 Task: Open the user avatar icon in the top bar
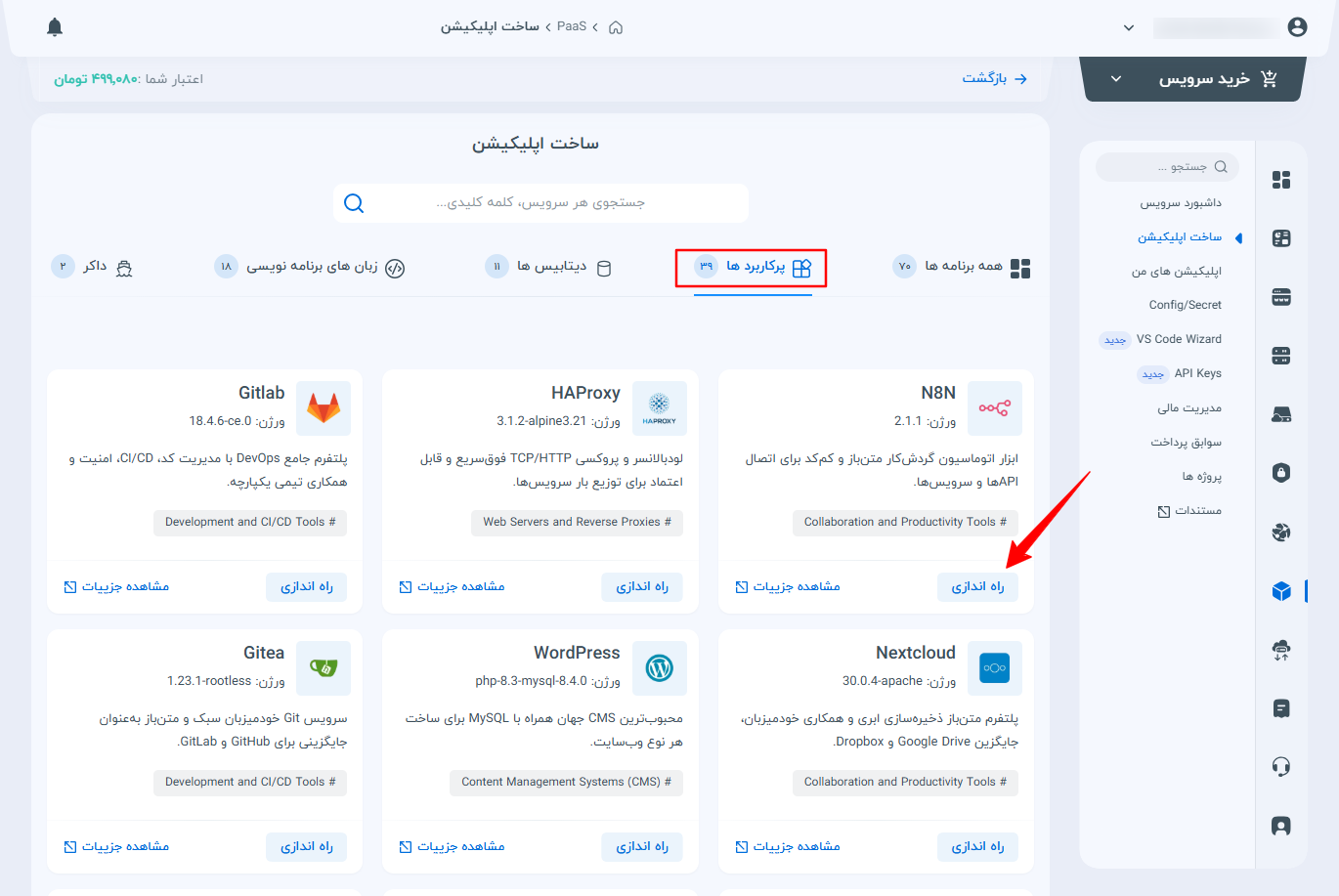click(x=1297, y=27)
